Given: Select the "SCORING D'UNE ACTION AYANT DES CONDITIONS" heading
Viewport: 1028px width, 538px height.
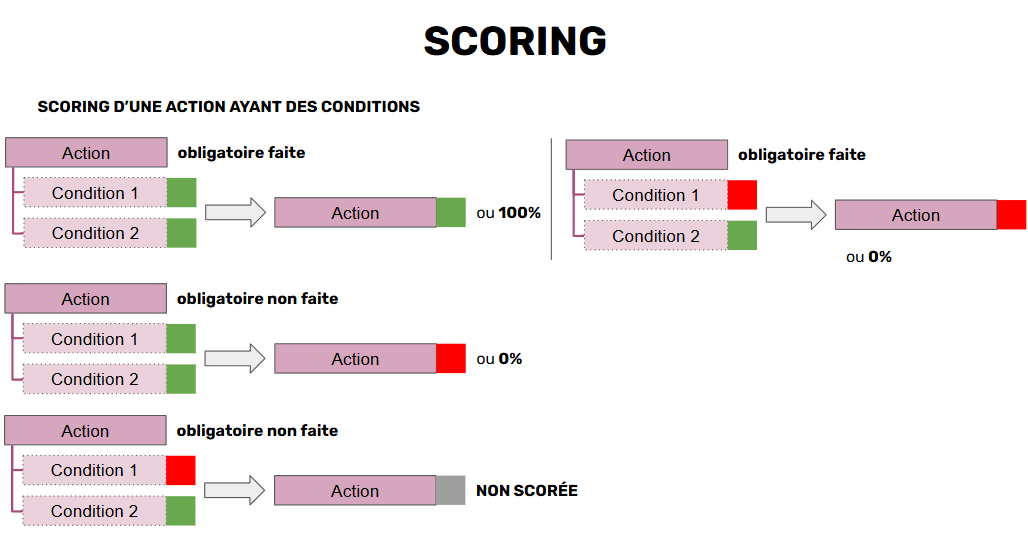Looking at the screenshot, I should (228, 106).
